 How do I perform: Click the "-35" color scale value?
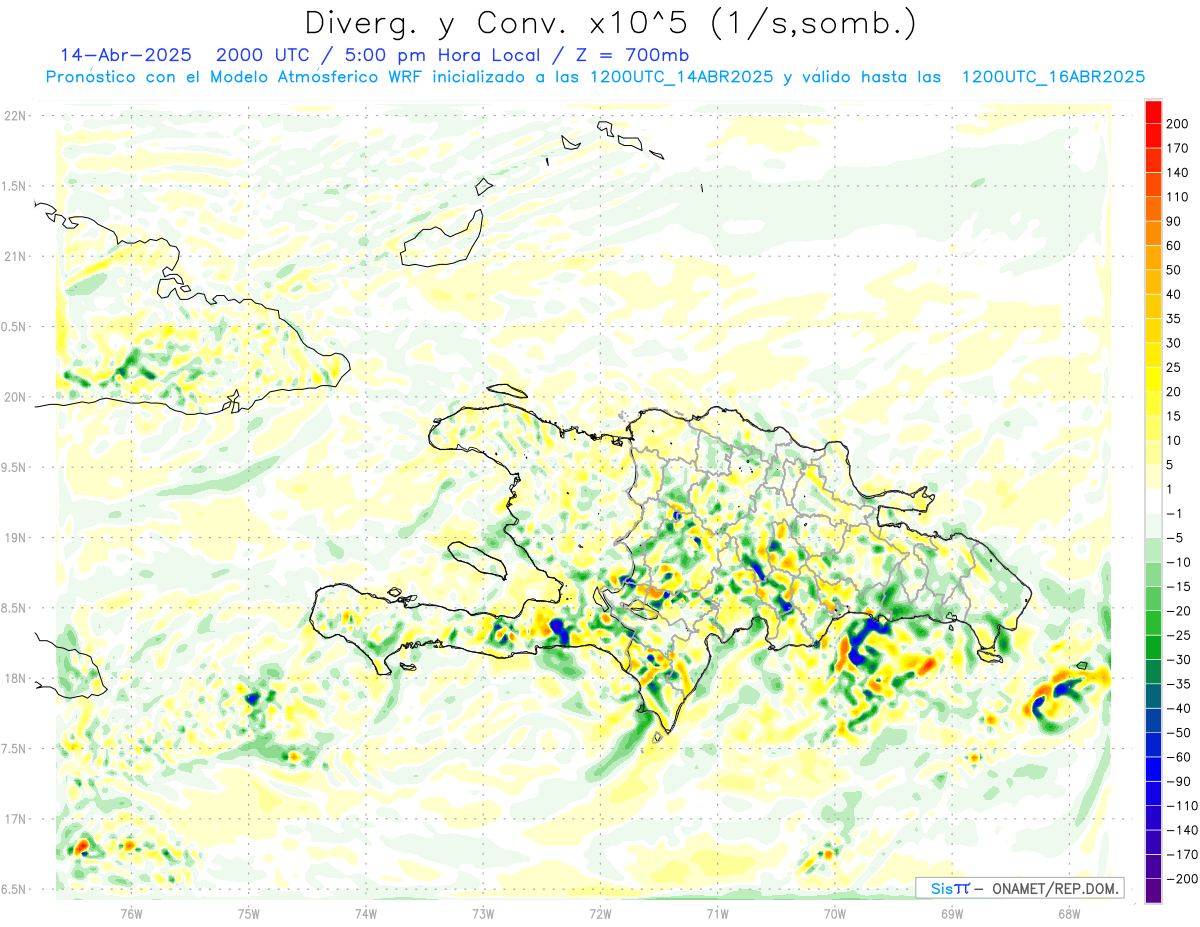tap(1177, 685)
